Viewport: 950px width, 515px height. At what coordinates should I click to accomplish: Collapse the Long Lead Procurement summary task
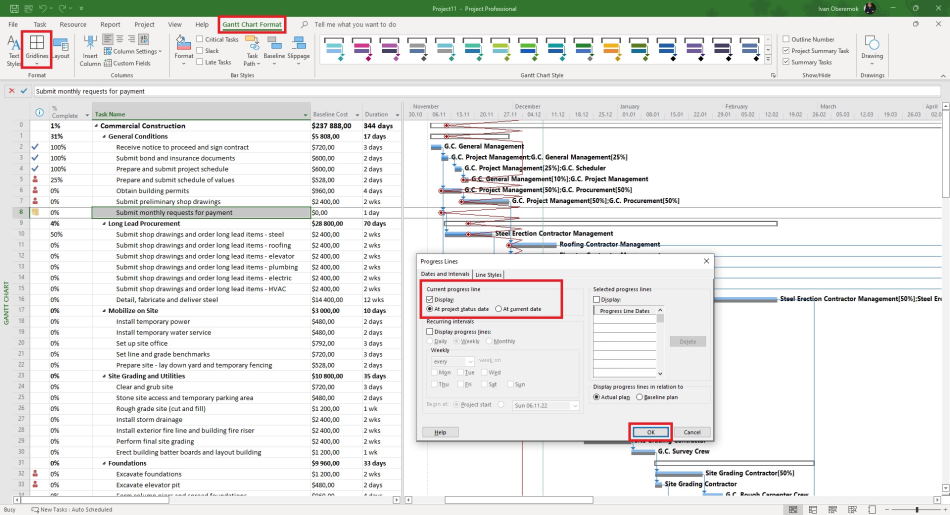pos(104,224)
